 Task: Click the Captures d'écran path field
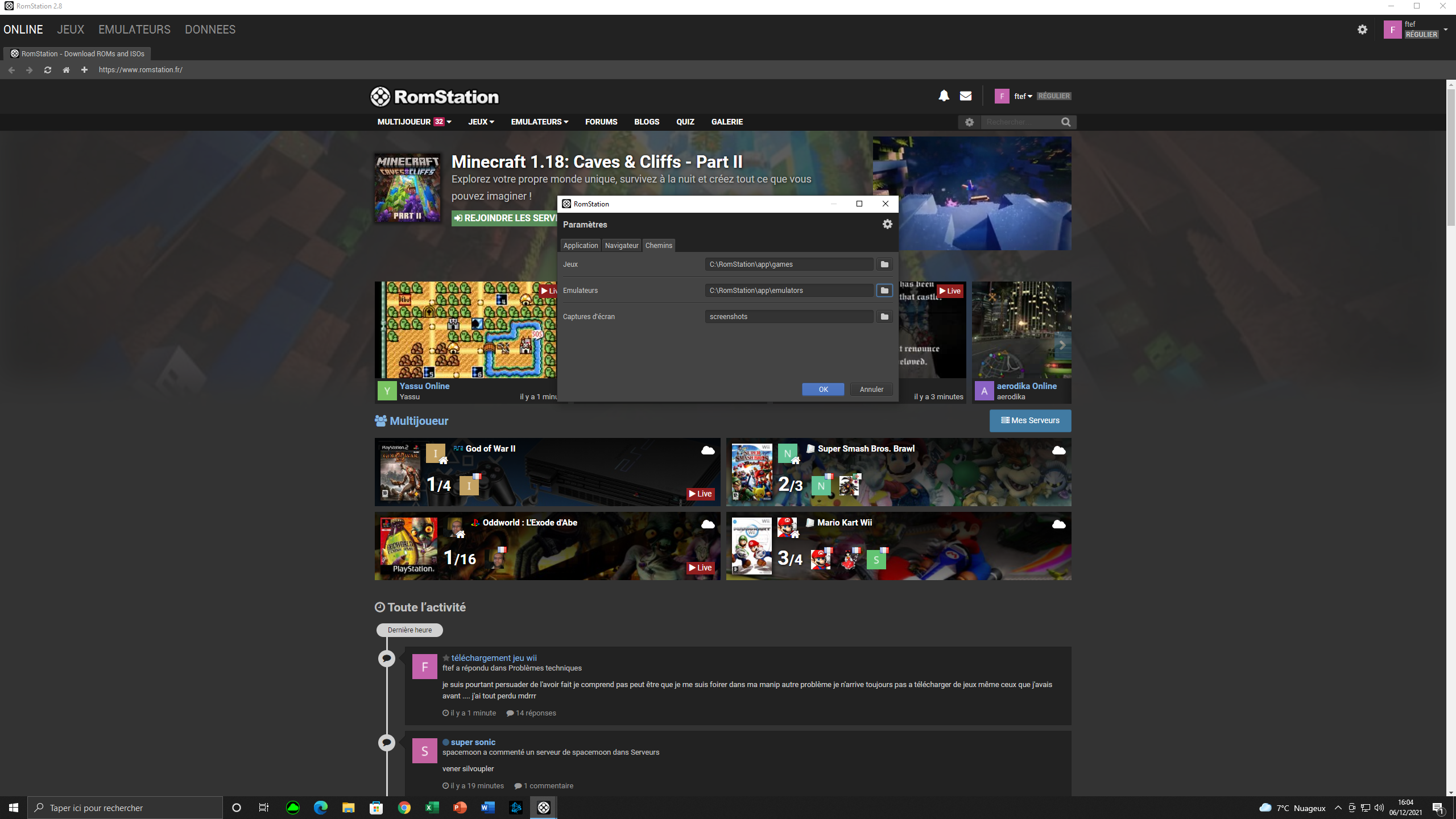[789, 317]
